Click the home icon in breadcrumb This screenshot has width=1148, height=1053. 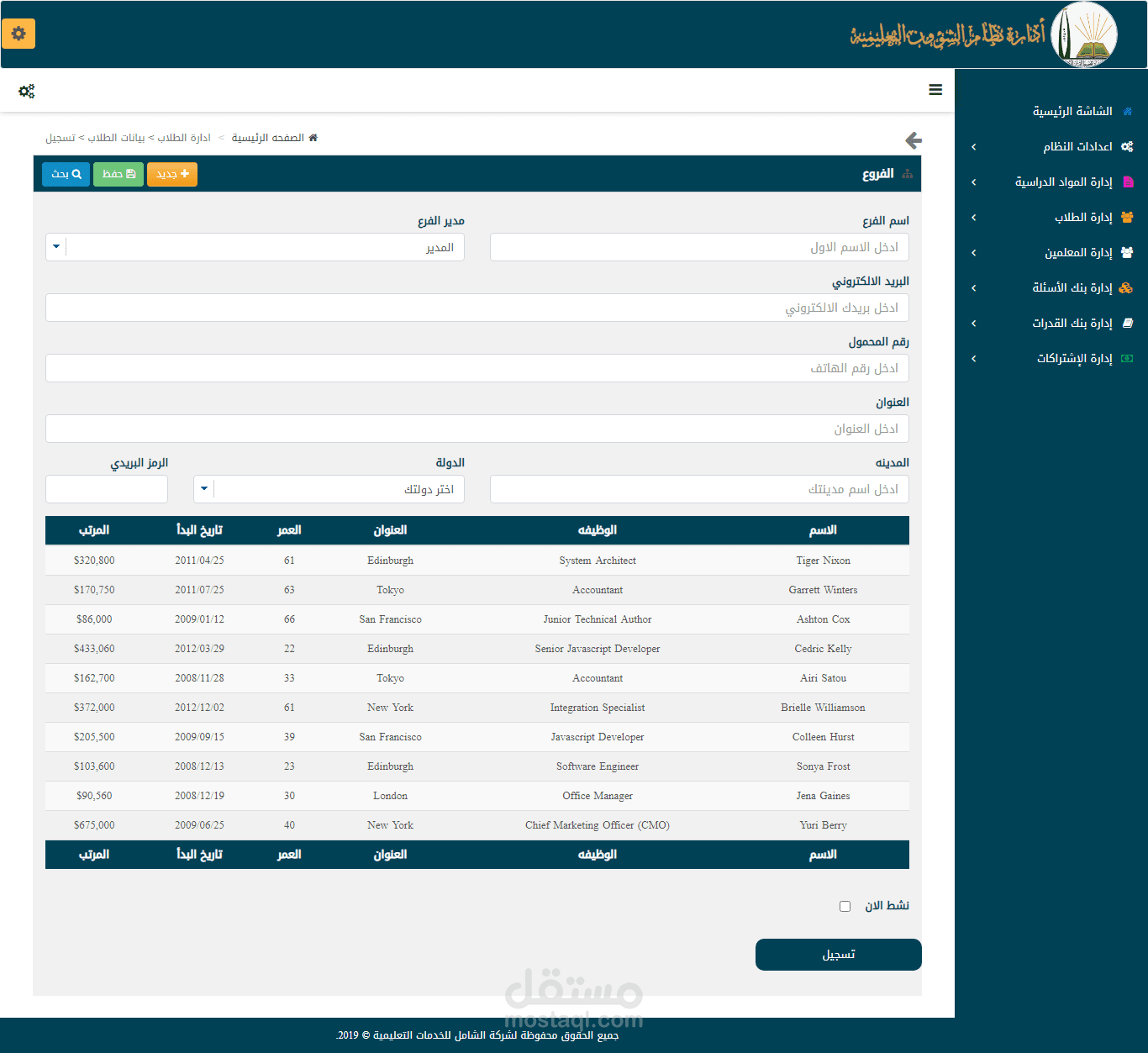(313, 138)
